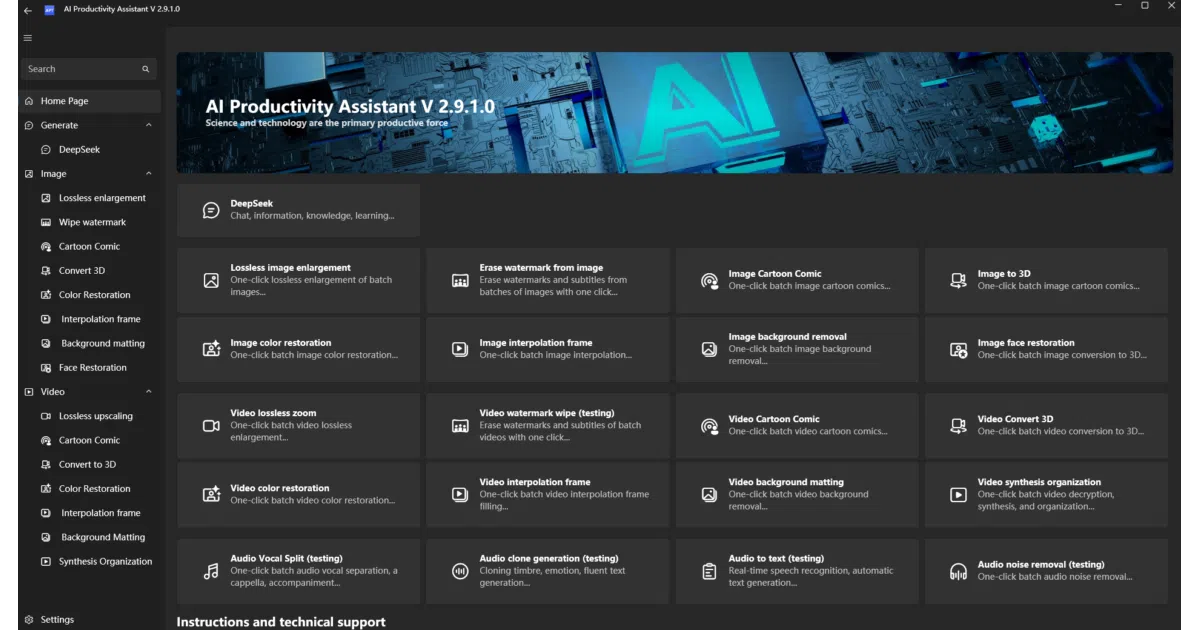Screen dimensions: 1200x630
Task: Click the hamburger menu icon
Action: coord(27,38)
